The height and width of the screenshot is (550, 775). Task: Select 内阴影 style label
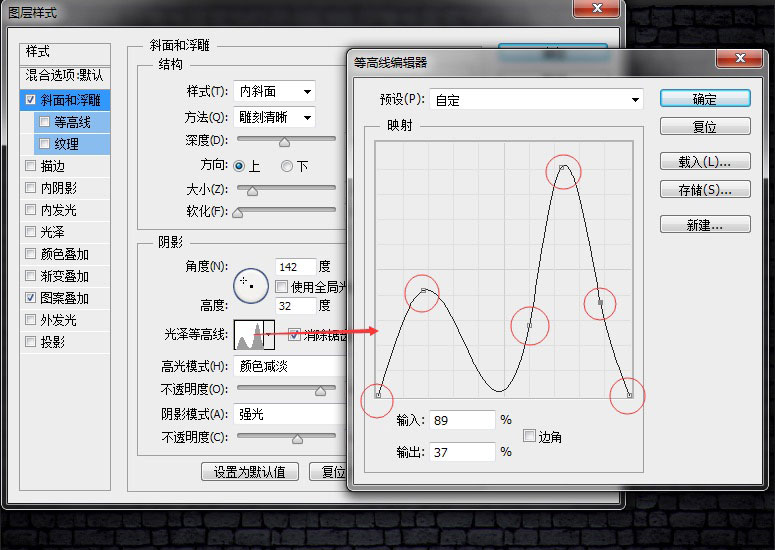click(x=59, y=188)
